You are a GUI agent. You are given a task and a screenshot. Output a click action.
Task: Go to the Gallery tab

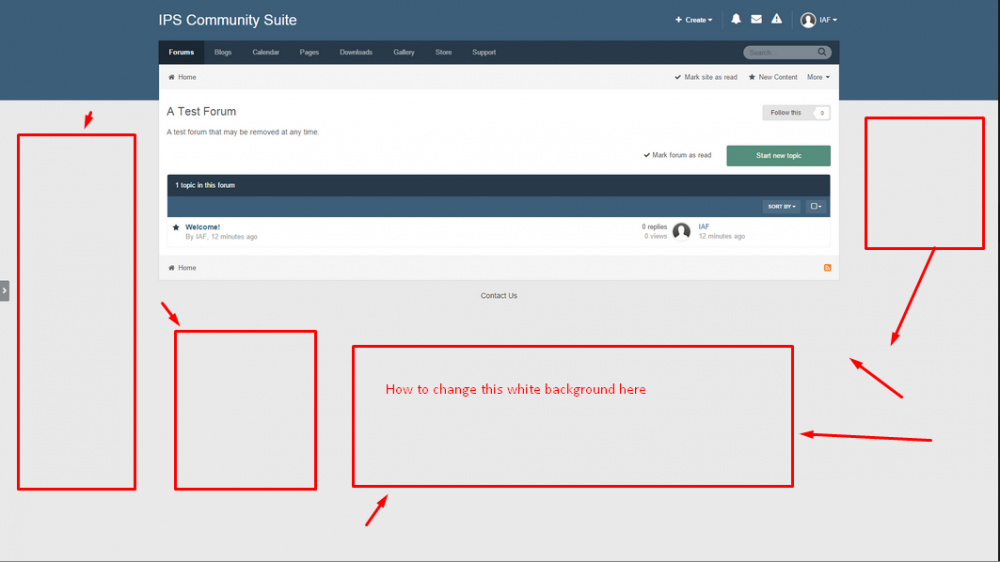tap(403, 52)
